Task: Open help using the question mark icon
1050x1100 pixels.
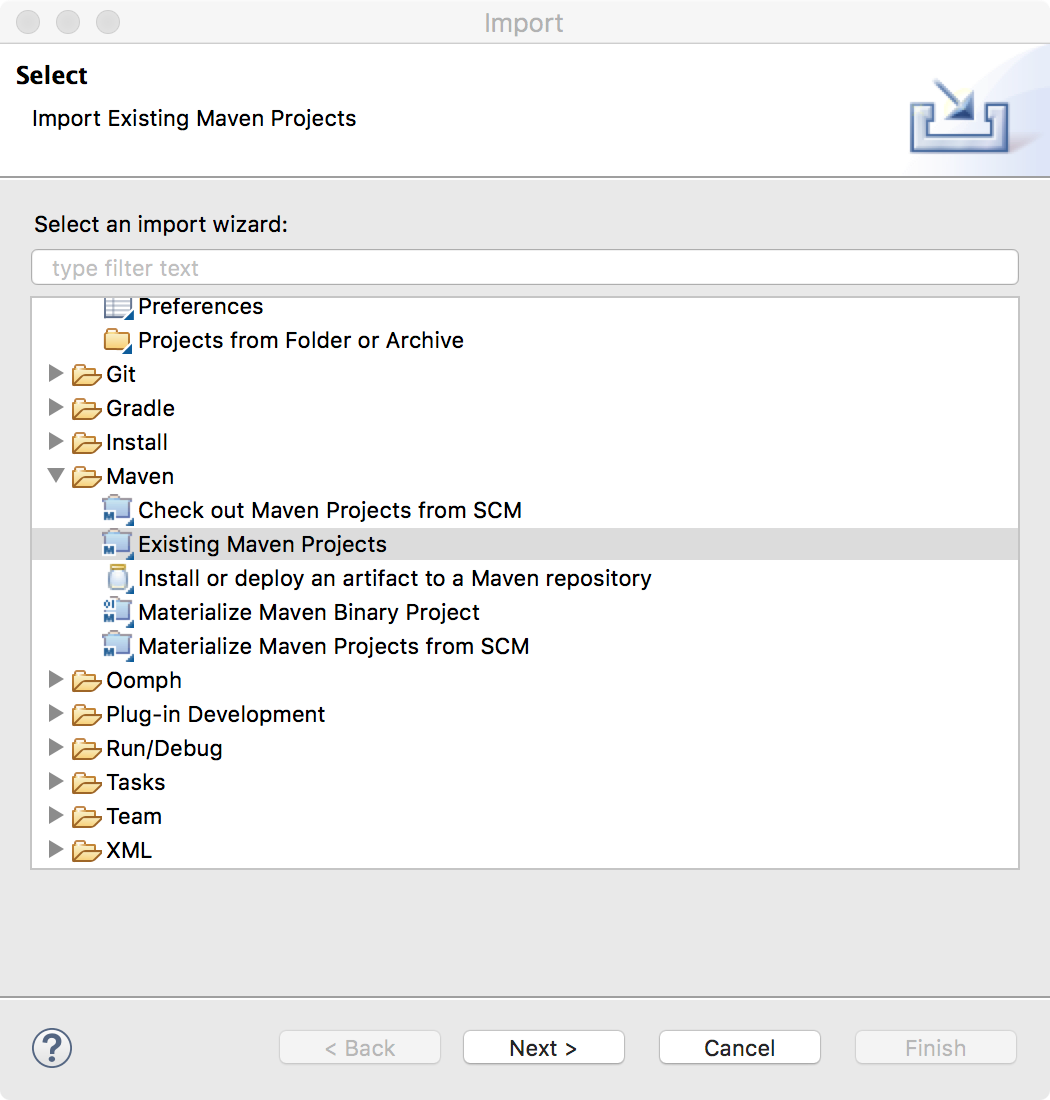Action: click(x=50, y=1048)
